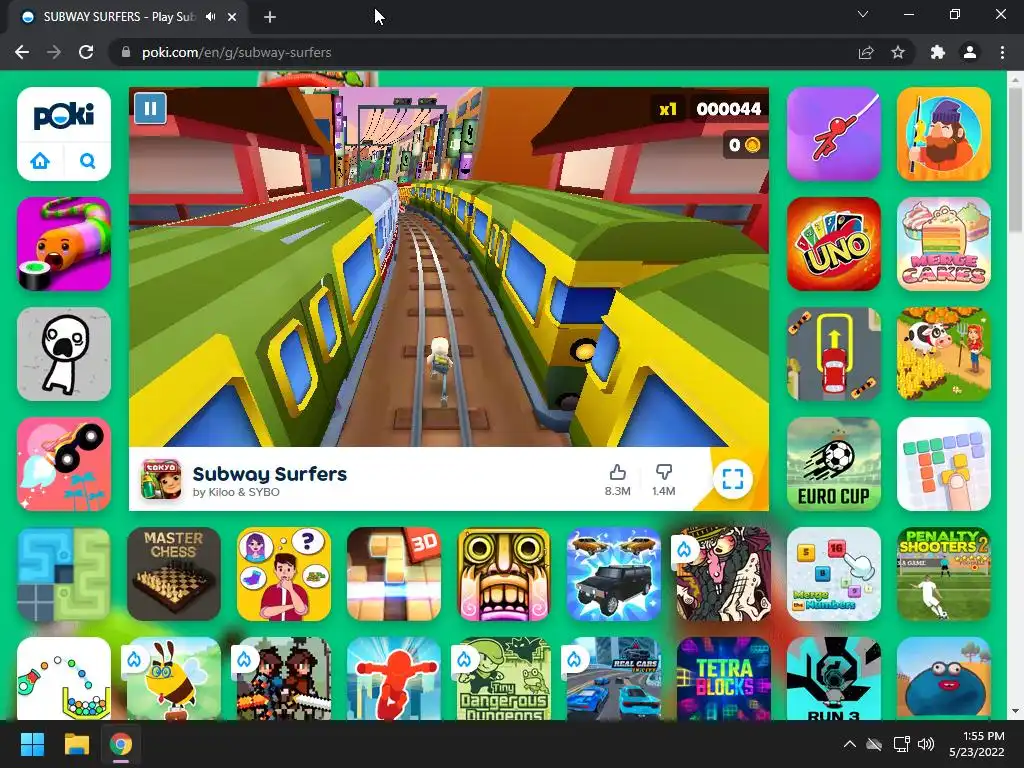1024x768 pixels.
Task: Open the UNO game thumbnail
Action: tap(834, 244)
